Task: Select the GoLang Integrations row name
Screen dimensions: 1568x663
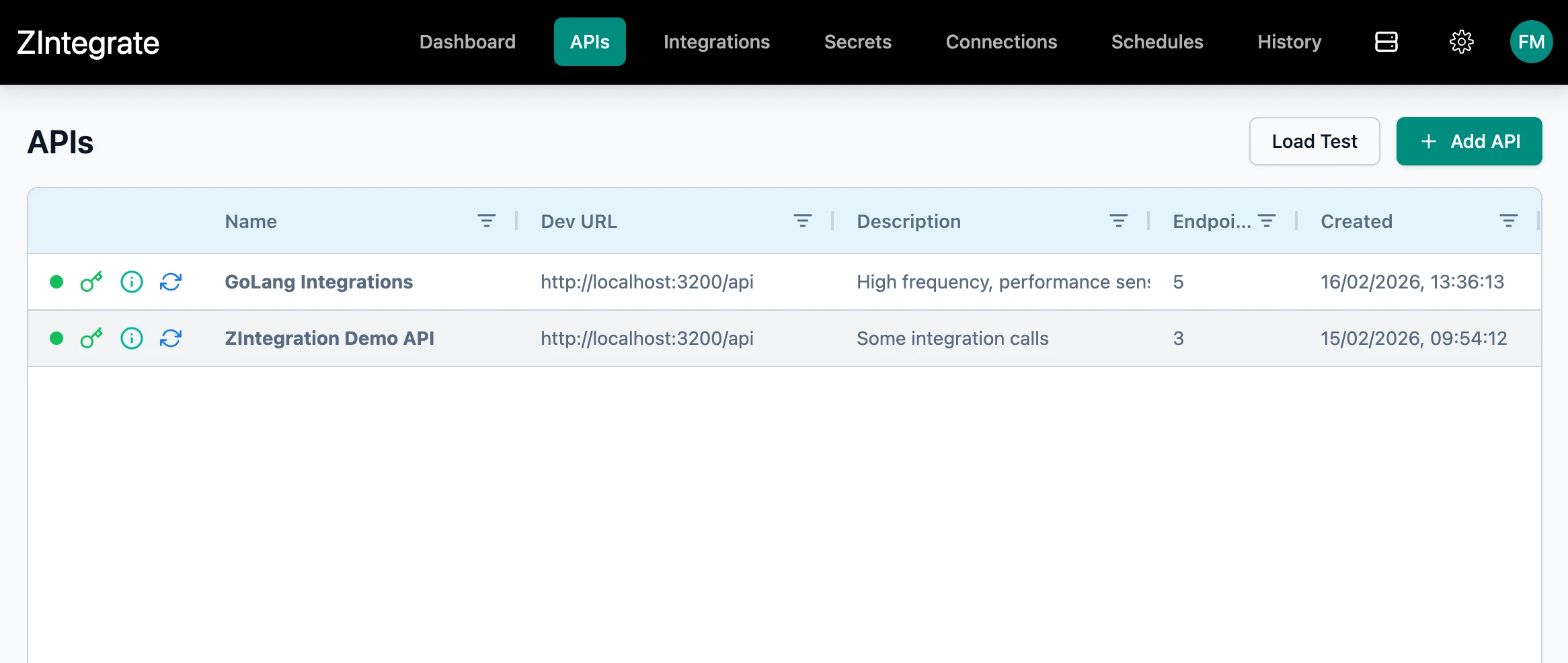Action: (318, 282)
